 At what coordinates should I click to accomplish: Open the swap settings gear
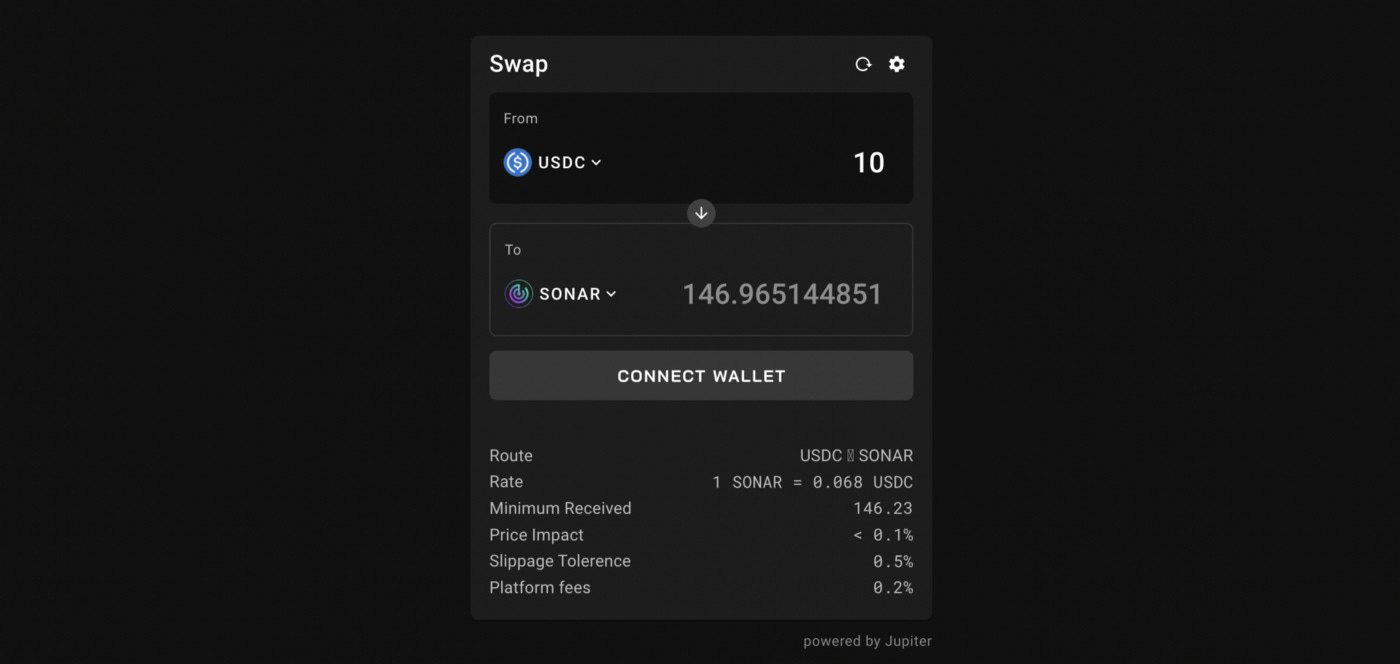pyautogui.click(x=896, y=63)
